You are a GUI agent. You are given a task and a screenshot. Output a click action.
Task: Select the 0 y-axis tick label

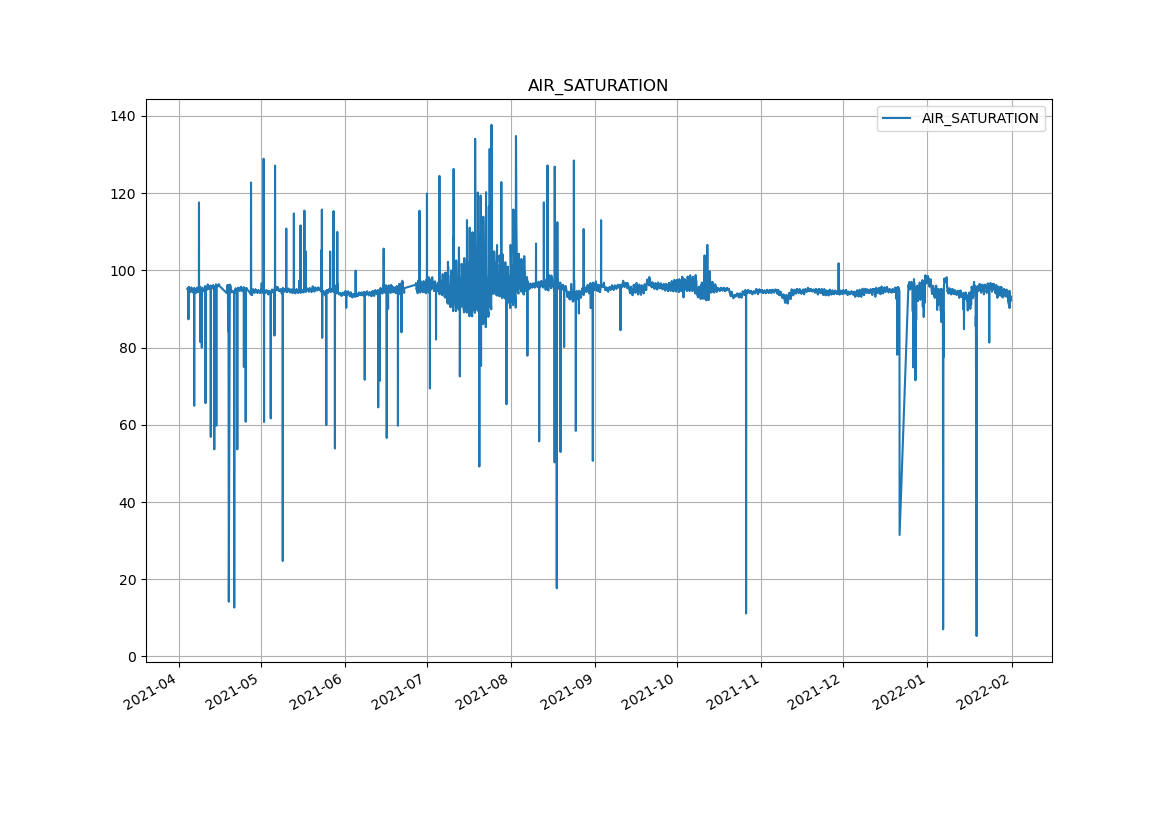point(131,657)
